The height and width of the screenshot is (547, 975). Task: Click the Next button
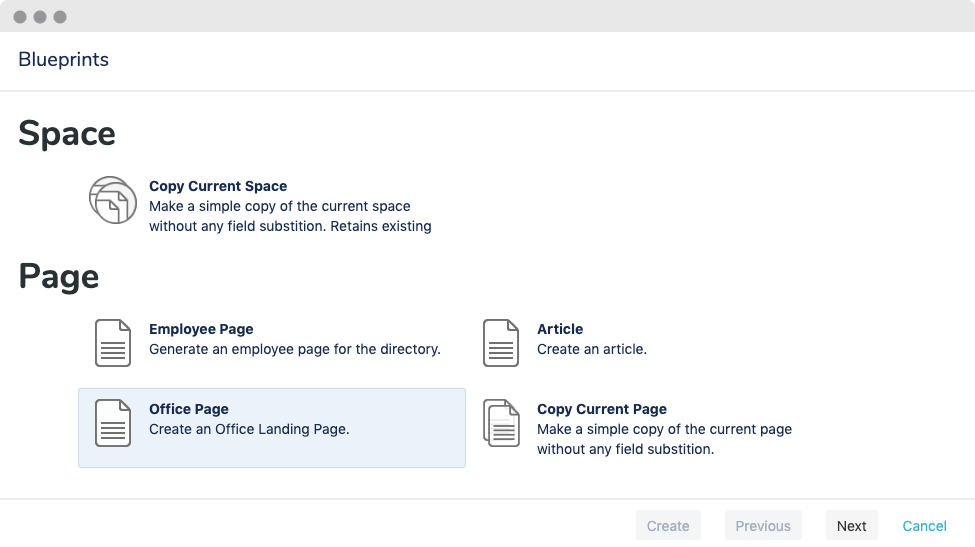tap(851, 526)
